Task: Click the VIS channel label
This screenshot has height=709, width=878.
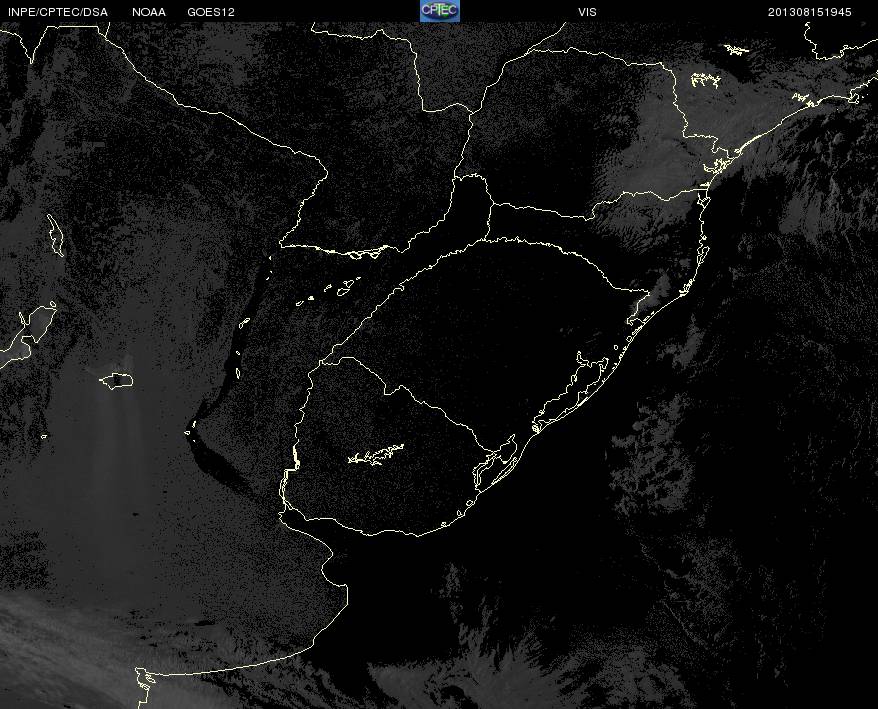Action: click(587, 12)
